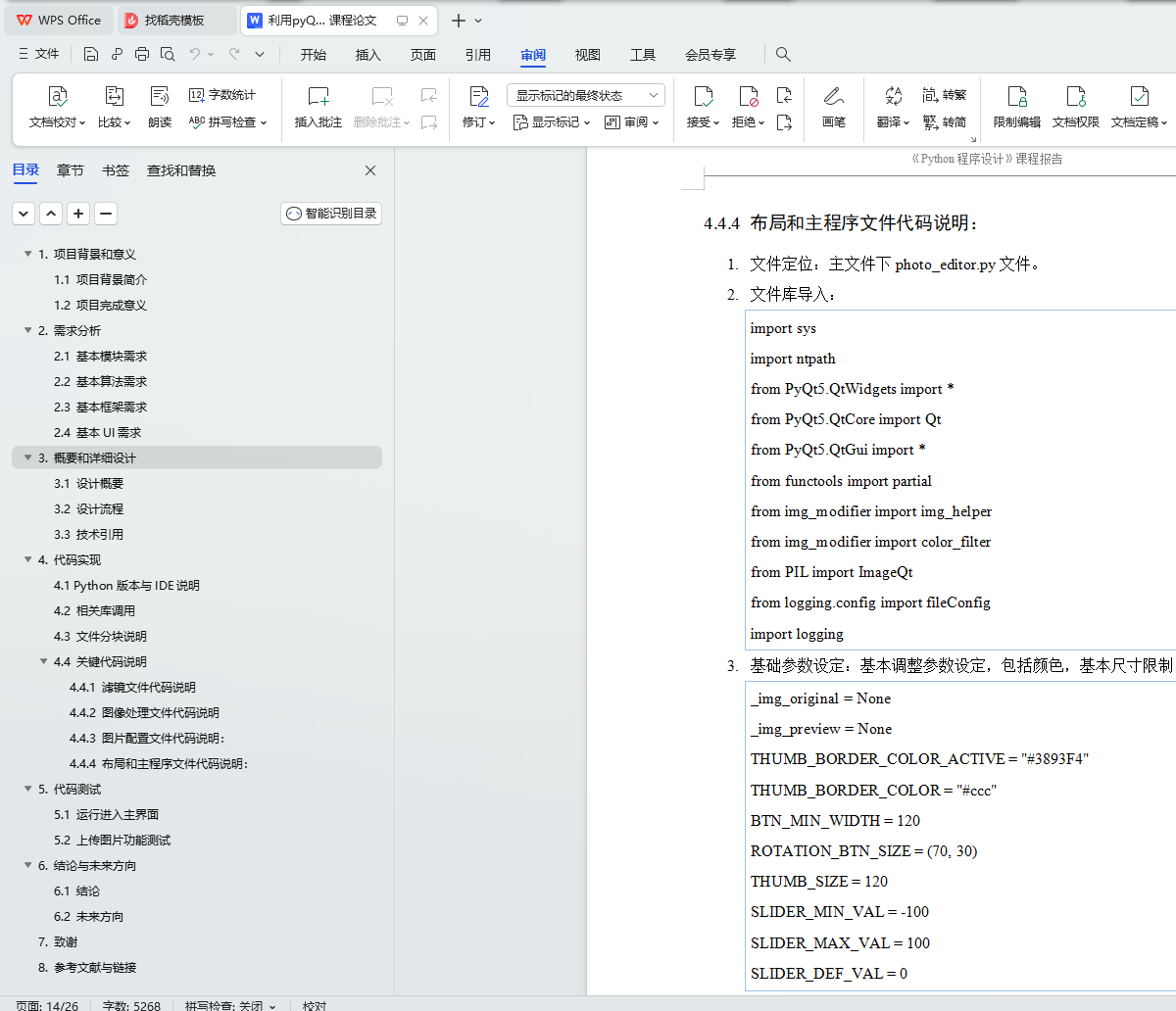Open the quick access customize chevron

[260, 54]
